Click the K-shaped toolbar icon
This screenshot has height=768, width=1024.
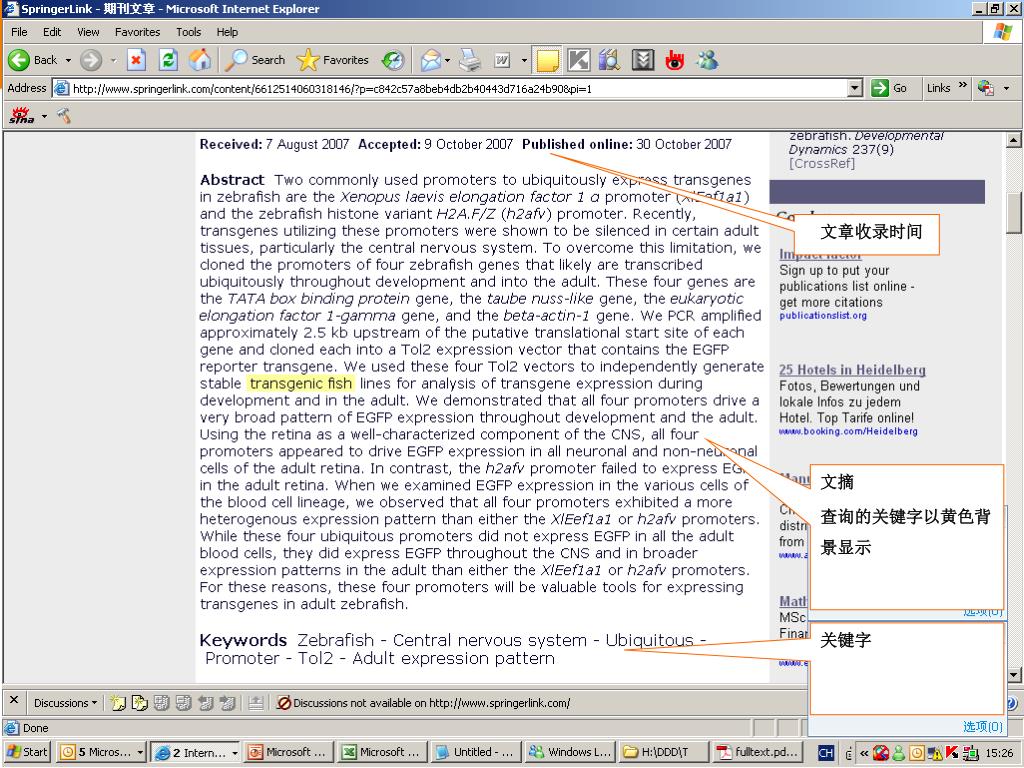(579, 60)
